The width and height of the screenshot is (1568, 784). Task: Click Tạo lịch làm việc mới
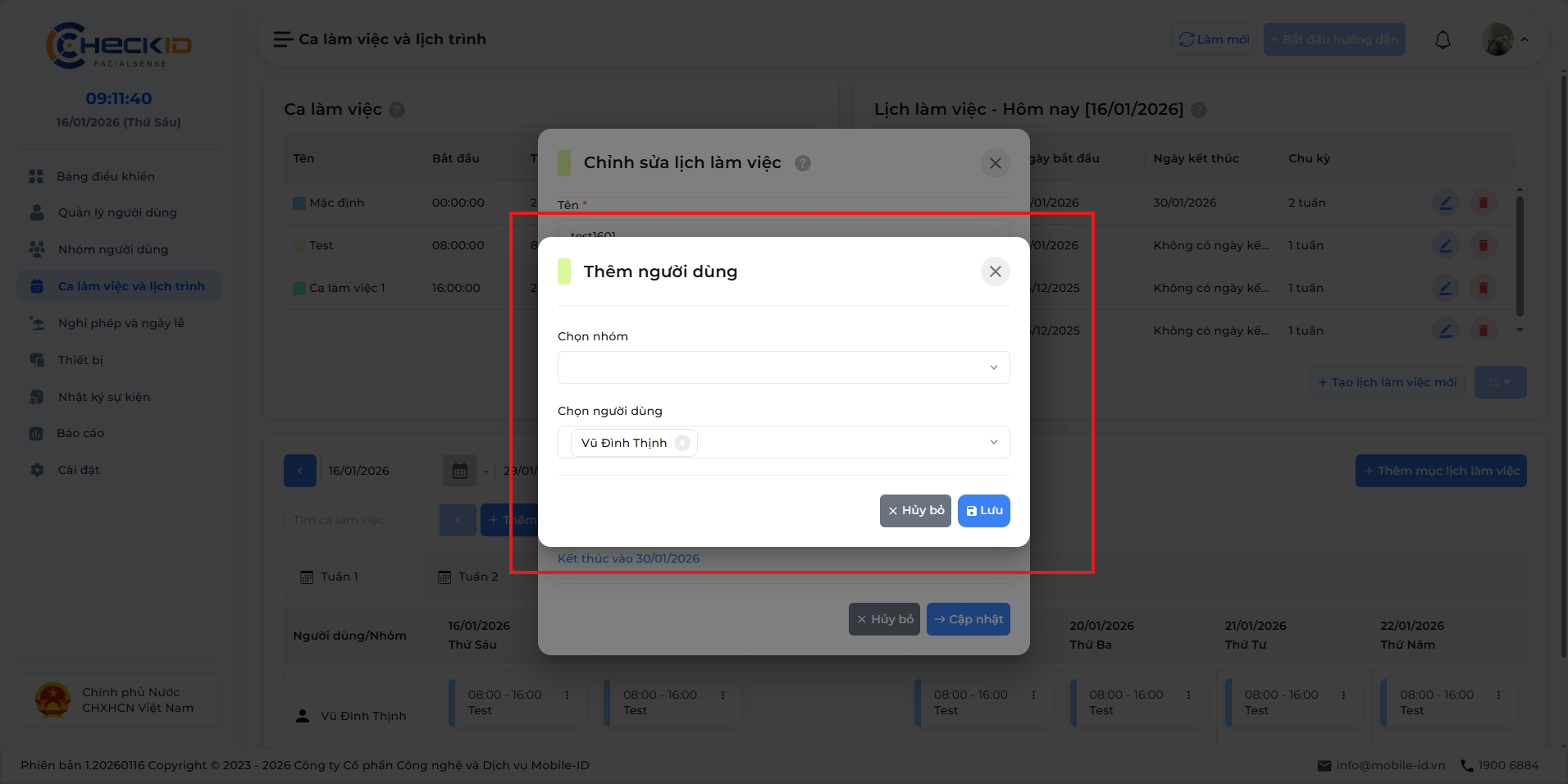(1387, 382)
